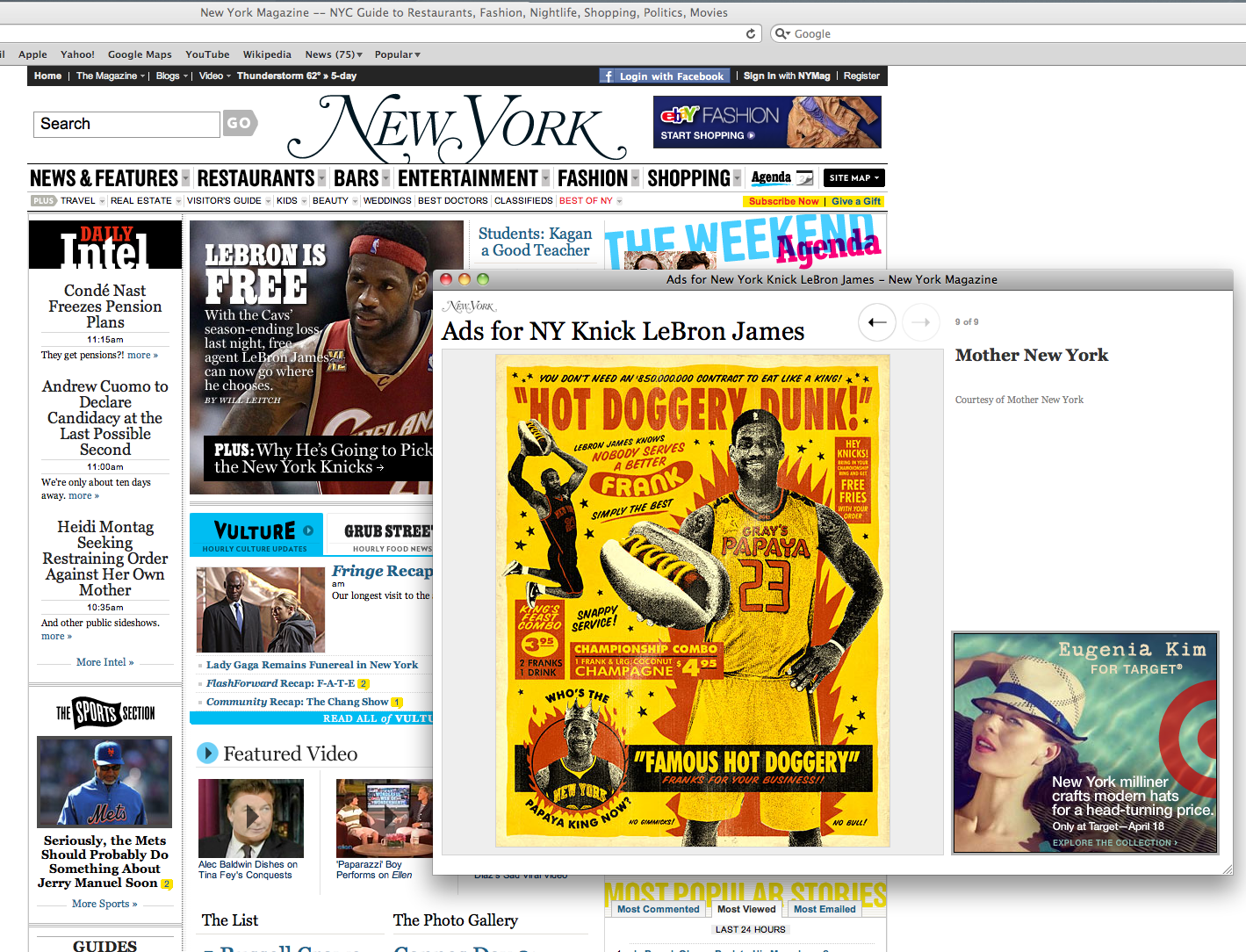This screenshot has height=952, width=1246.
Task: Click the Start Shopping arrow in eBay ad
Action: click(751, 135)
